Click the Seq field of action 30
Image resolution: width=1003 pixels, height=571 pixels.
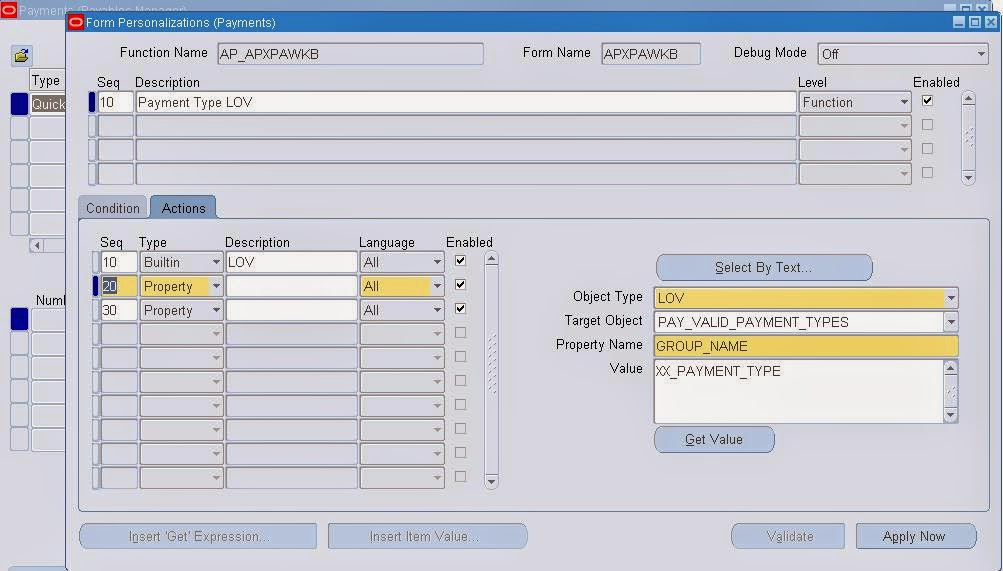(x=119, y=310)
